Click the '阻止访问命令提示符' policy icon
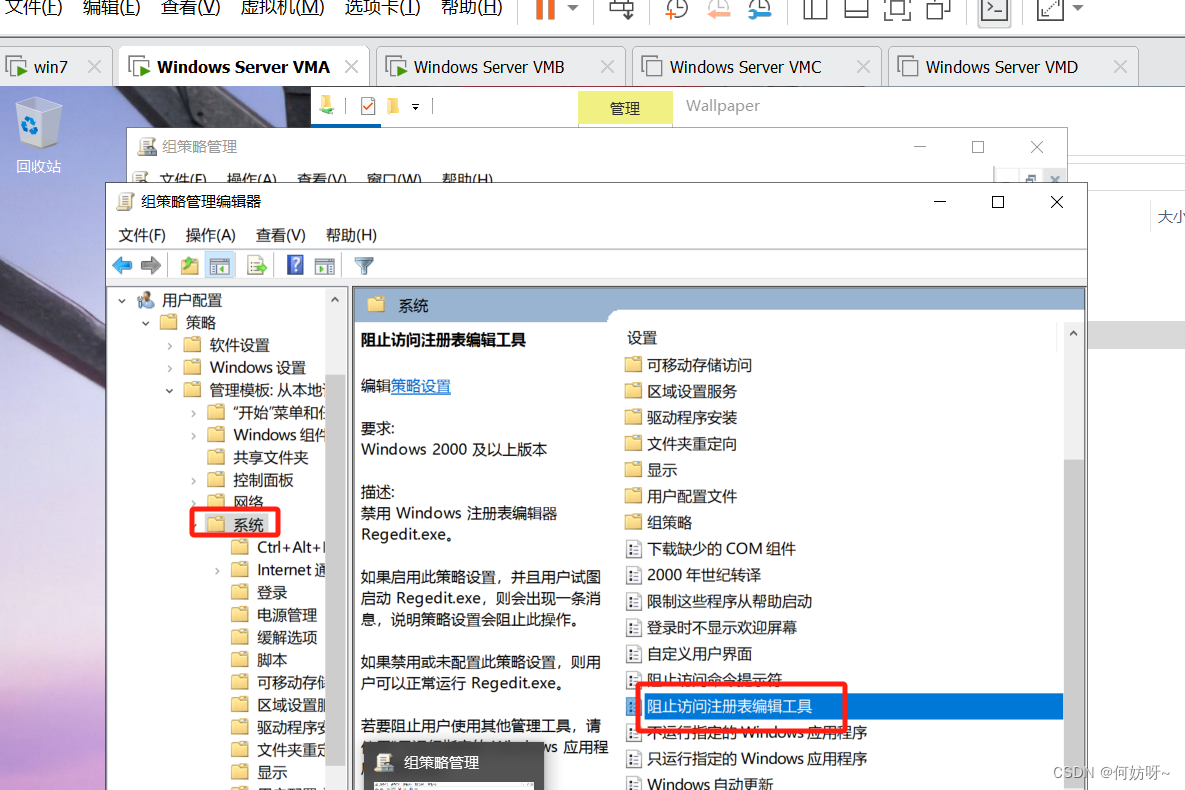 pos(634,680)
